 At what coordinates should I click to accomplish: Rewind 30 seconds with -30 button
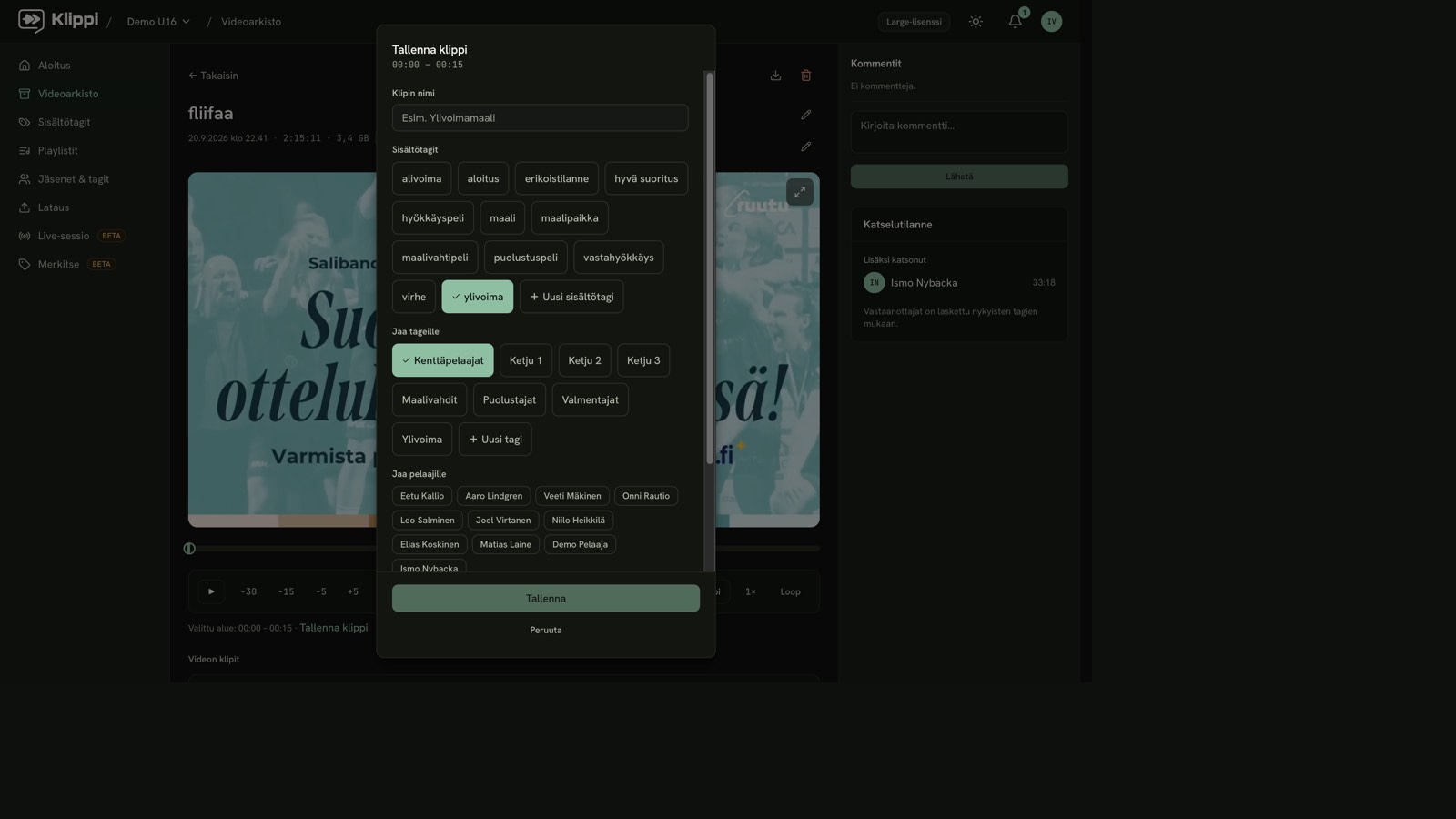point(248,591)
